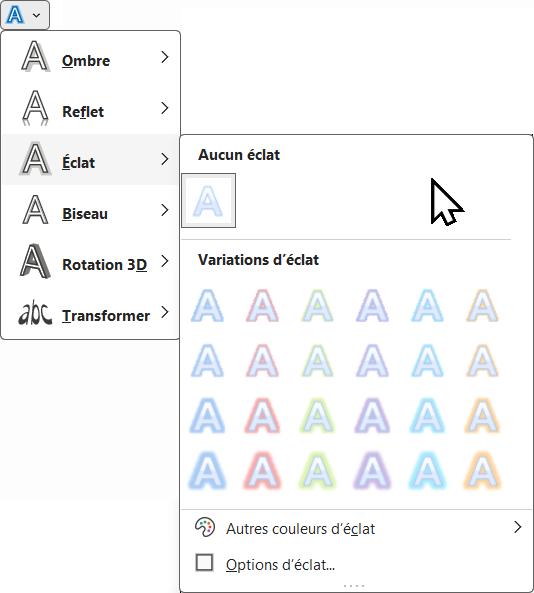Click the Biseau bevel effect icon
534x593 pixels.
click(x=35, y=210)
